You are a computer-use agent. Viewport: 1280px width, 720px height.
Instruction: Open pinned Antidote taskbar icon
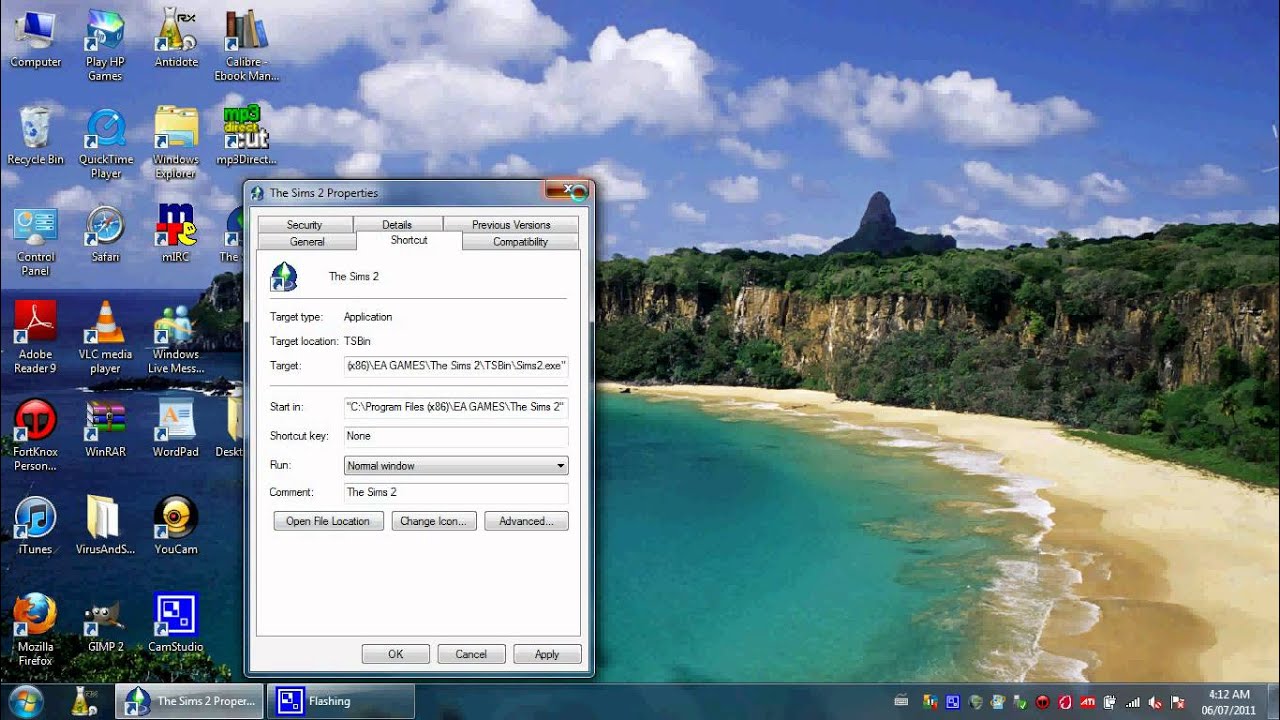pos(84,701)
